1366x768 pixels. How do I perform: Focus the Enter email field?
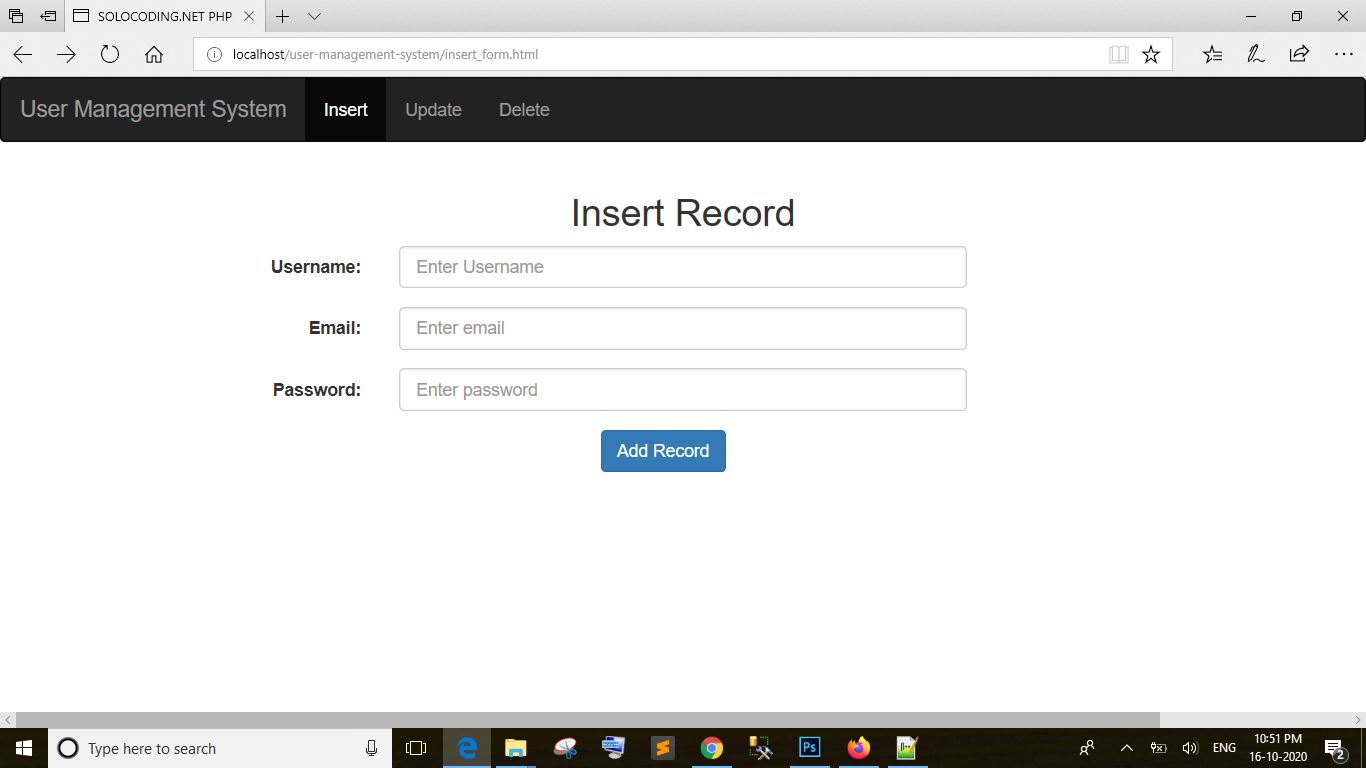coord(683,328)
